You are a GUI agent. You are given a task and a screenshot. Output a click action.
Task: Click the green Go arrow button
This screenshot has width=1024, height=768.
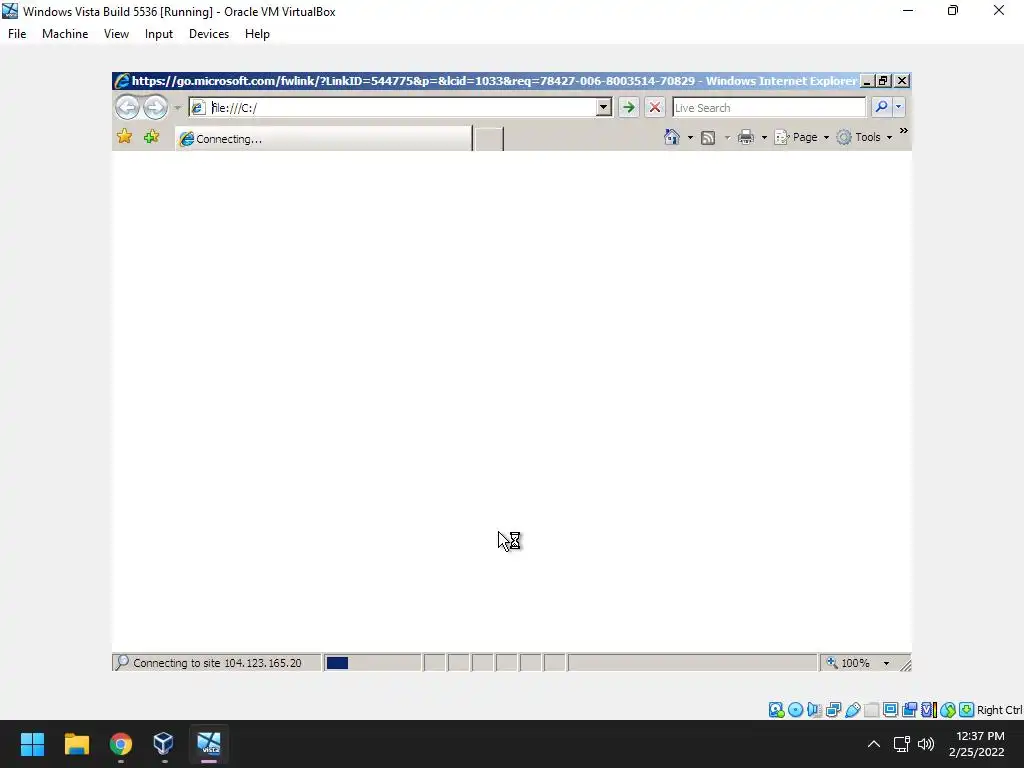[628, 107]
